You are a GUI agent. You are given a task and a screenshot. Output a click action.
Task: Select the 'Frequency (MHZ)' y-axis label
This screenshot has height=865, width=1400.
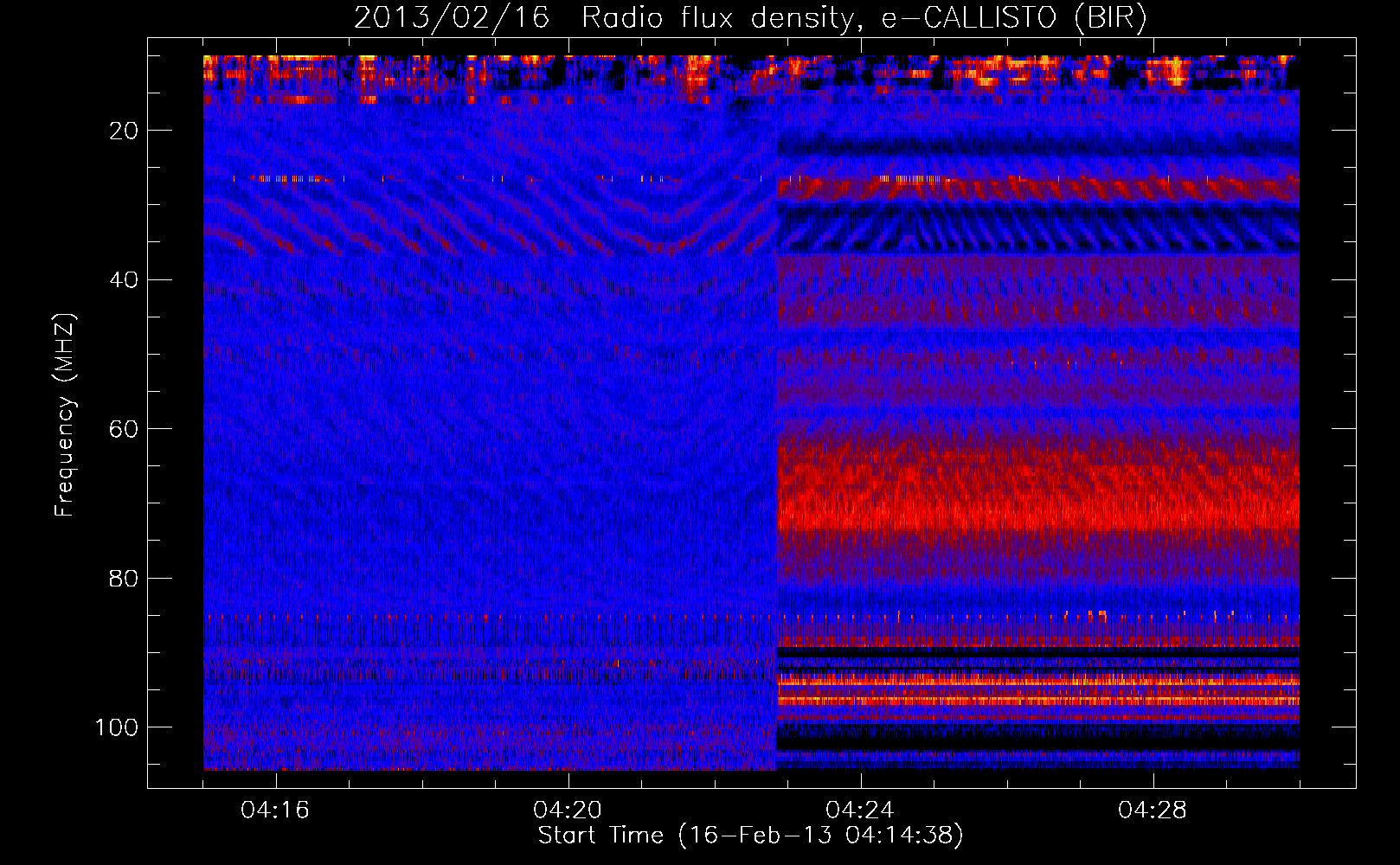tap(65, 414)
